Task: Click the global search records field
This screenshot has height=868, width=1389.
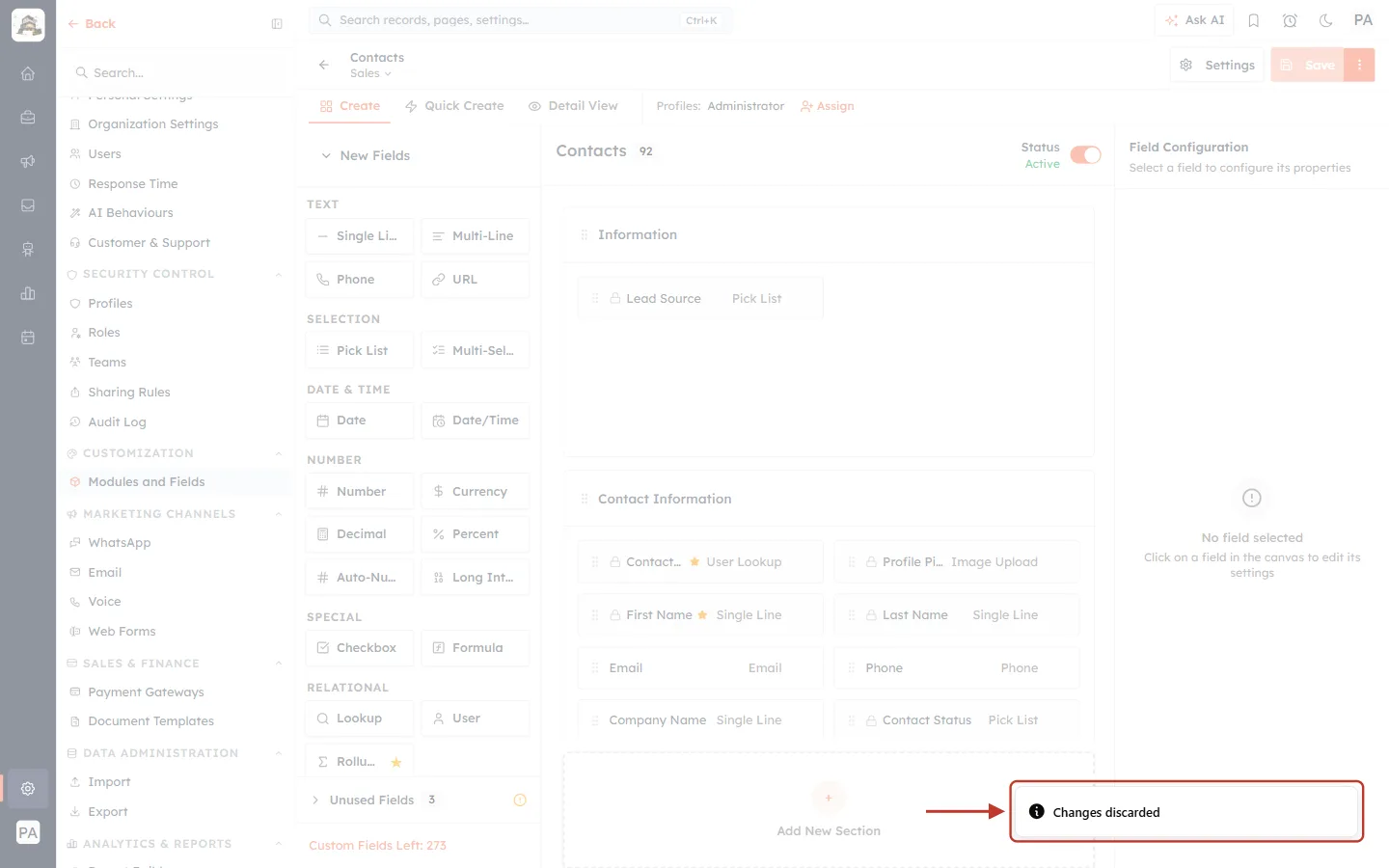Action: coord(521,20)
